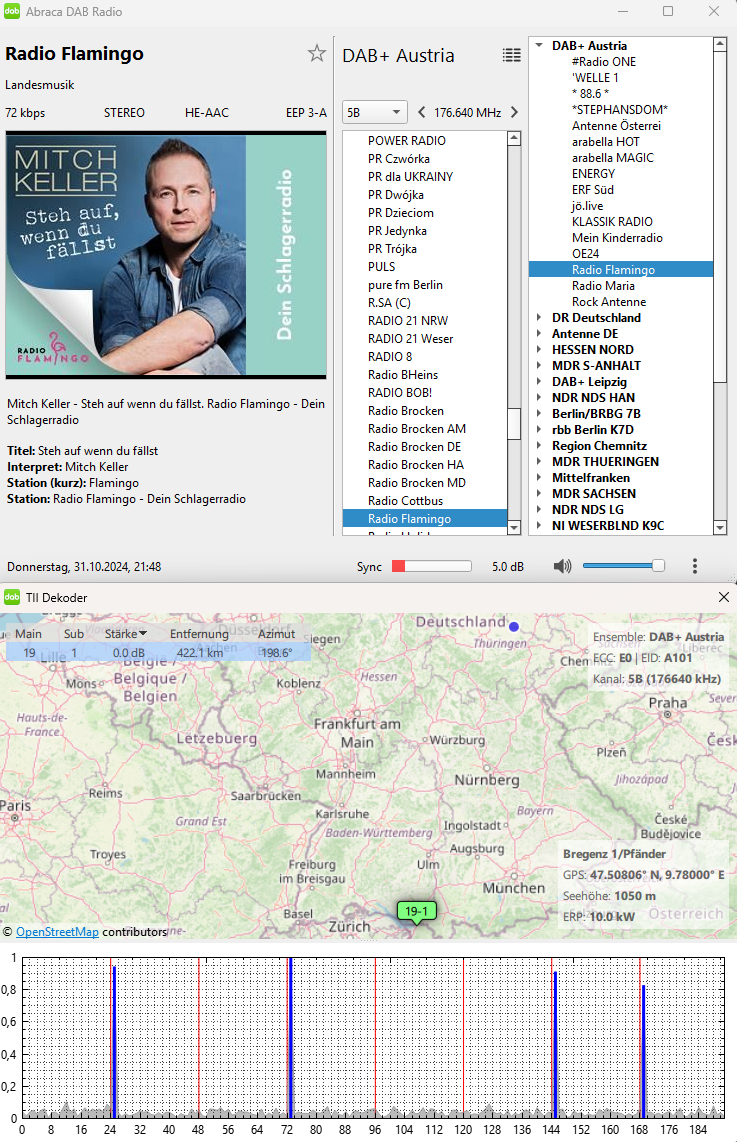The image size is (737, 1142).
Task: Mark Radio Flamingo as favorite with star
Action: (x=316, y=53)
